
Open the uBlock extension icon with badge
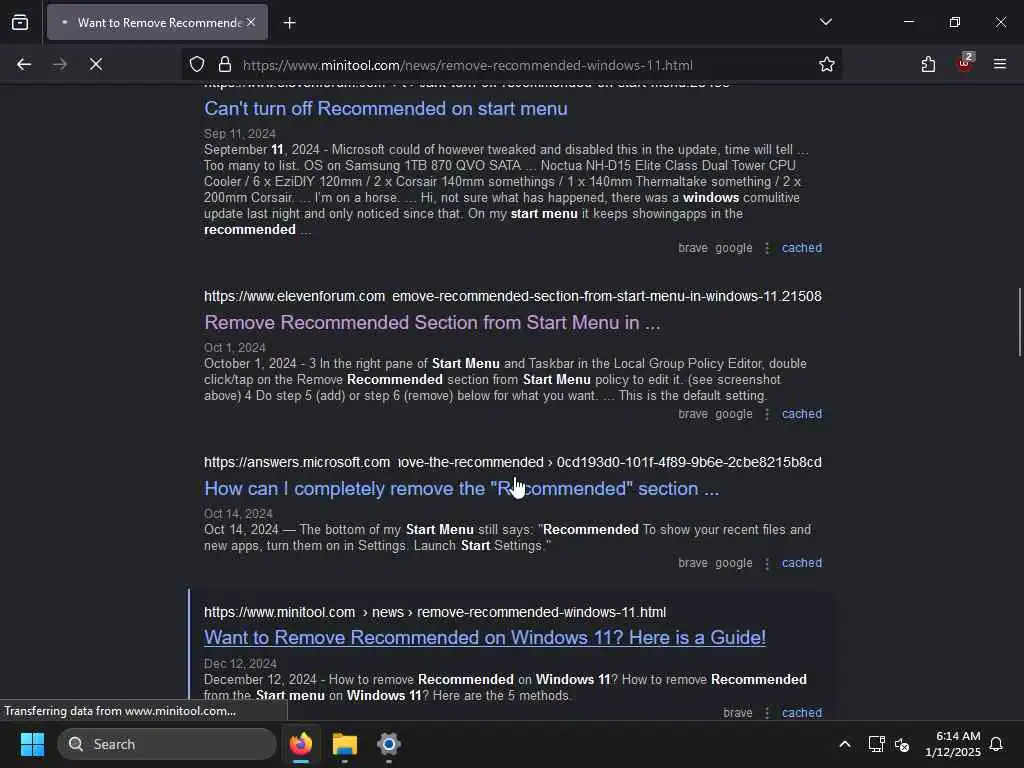click(964, 63)
